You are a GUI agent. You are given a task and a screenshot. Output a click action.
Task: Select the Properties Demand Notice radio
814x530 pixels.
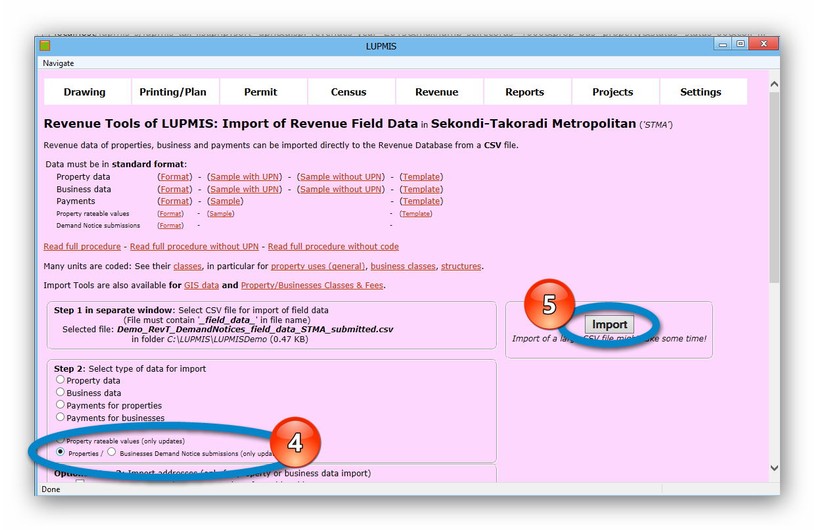pos(60,452)
